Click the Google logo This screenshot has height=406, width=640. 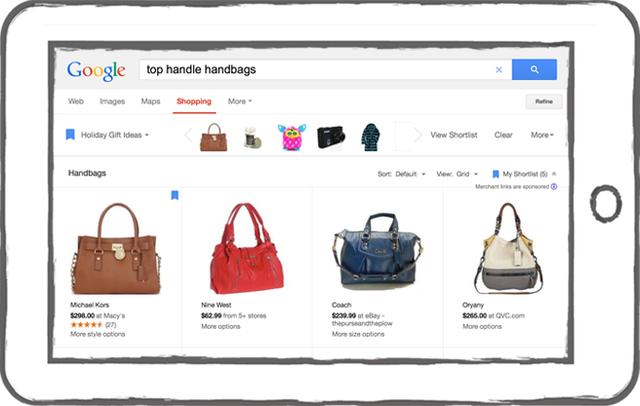96,71
